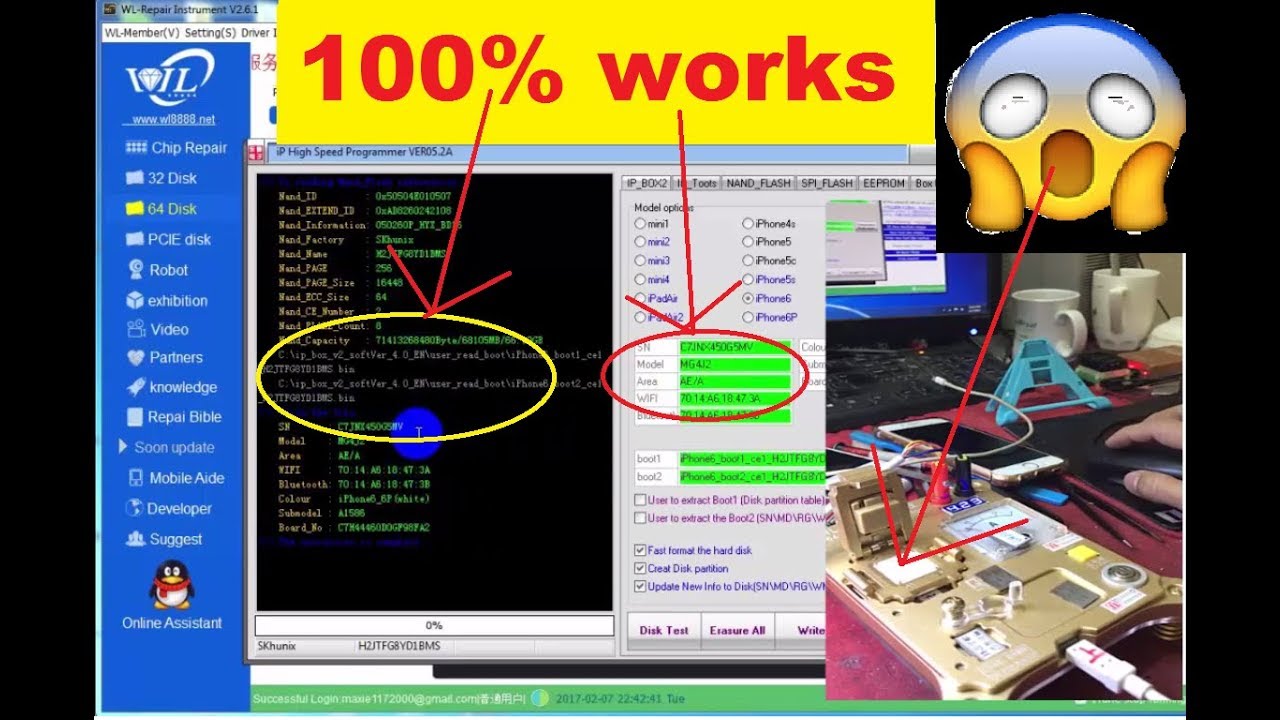Click the Online Assistant penguin icon
This screenshot has height=720, width=1280.
171,584
